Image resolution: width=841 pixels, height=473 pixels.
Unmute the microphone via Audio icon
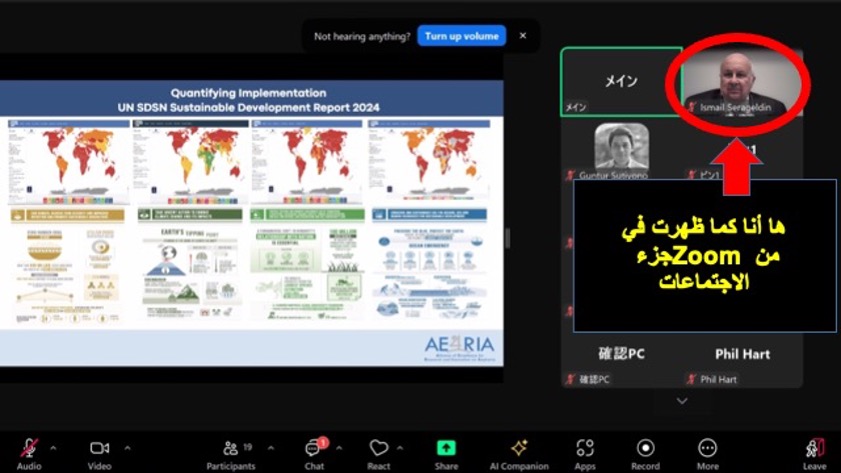point(29,448)
